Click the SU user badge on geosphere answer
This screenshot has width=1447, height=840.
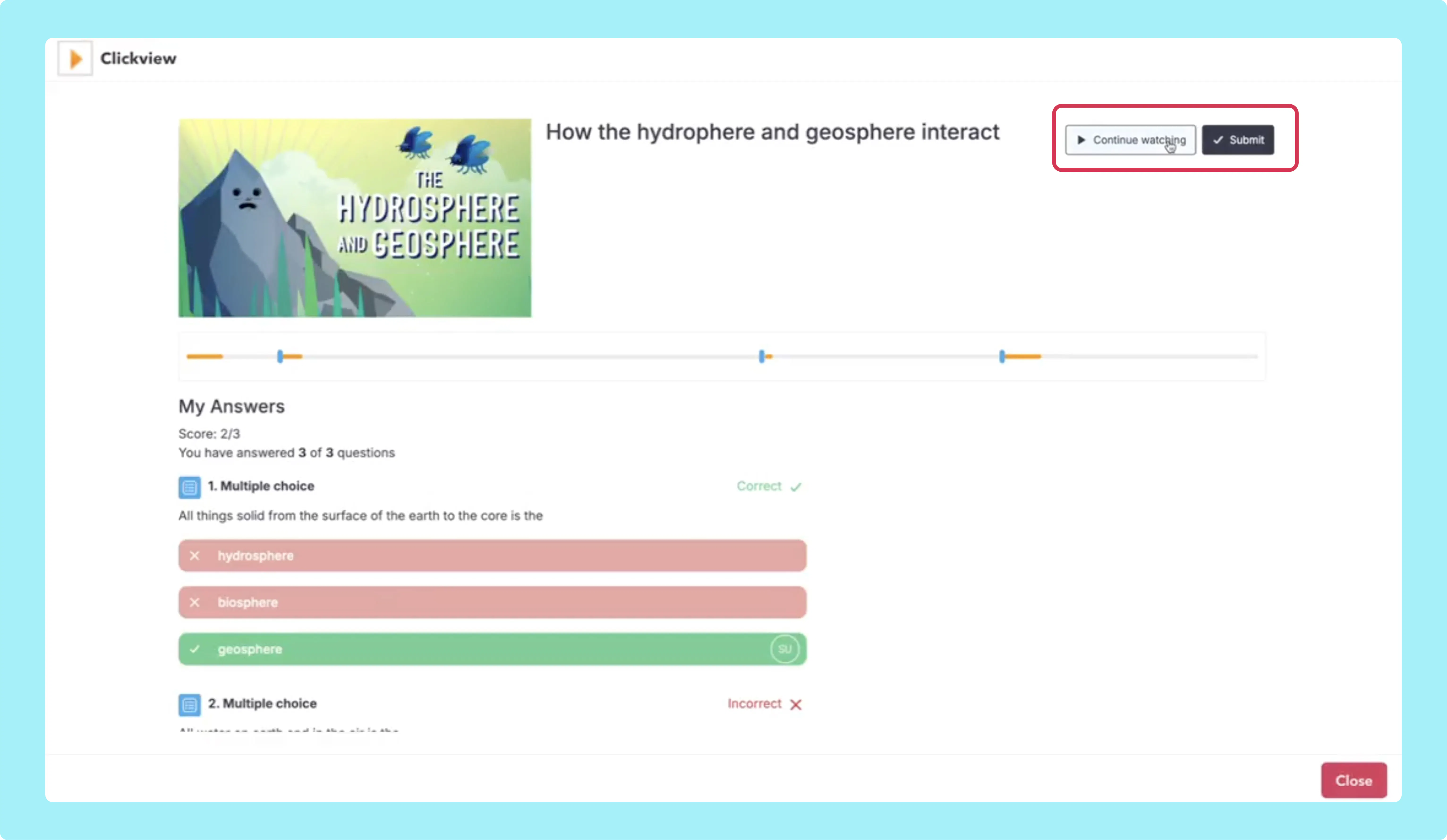coord(784,649)
